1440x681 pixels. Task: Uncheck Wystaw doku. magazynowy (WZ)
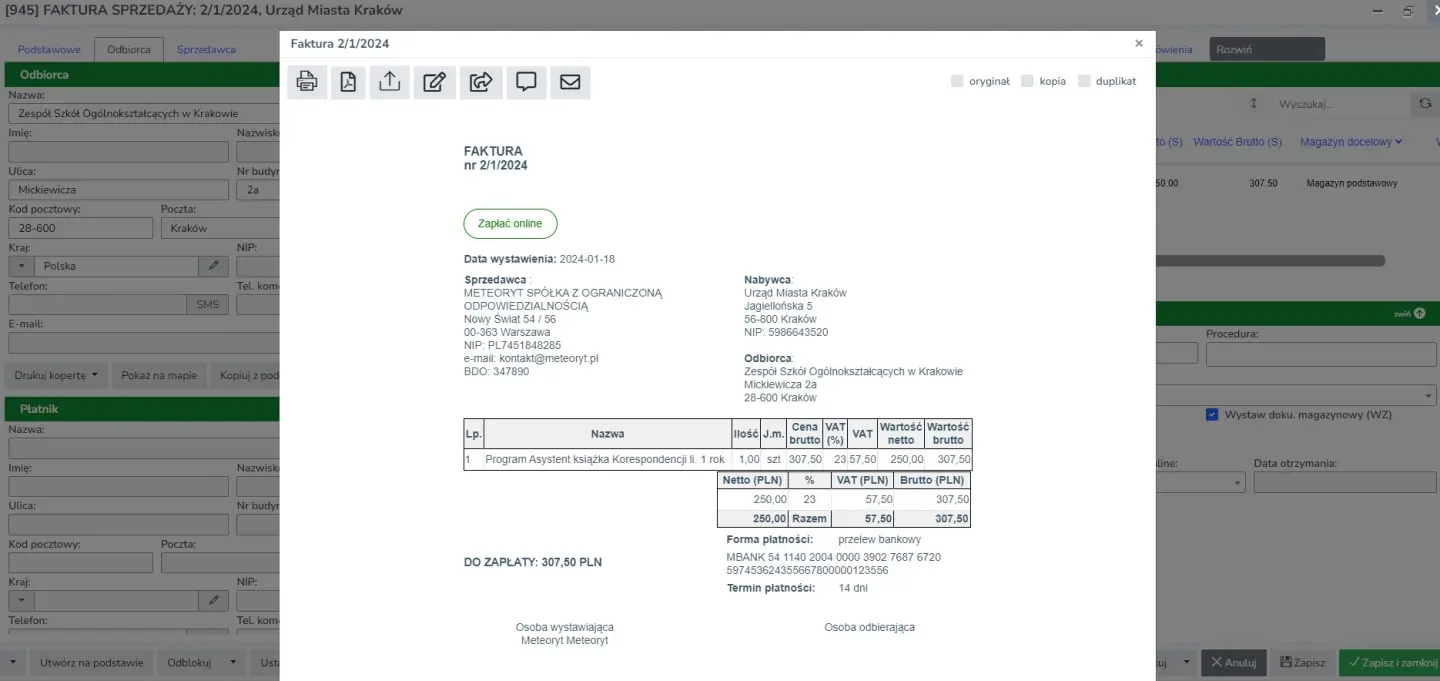click(1212, 414)
